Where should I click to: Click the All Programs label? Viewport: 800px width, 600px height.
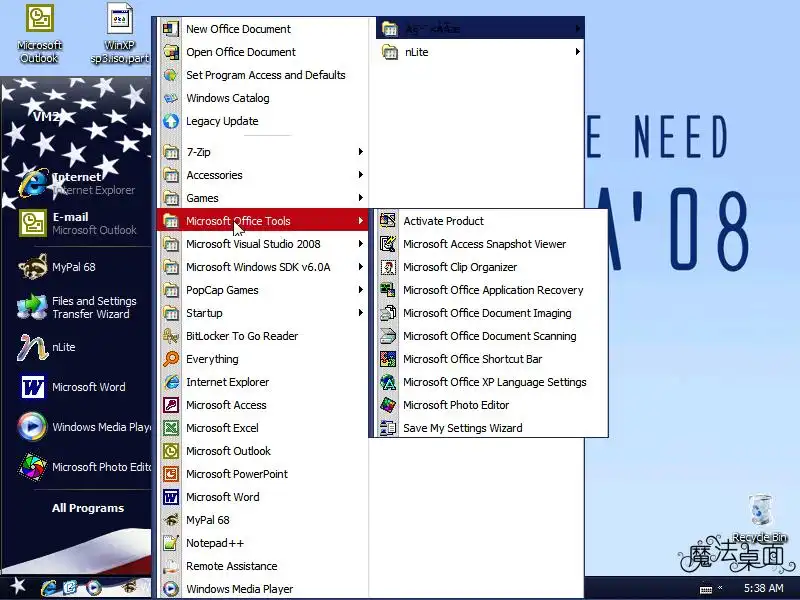[x=88, y=508]
